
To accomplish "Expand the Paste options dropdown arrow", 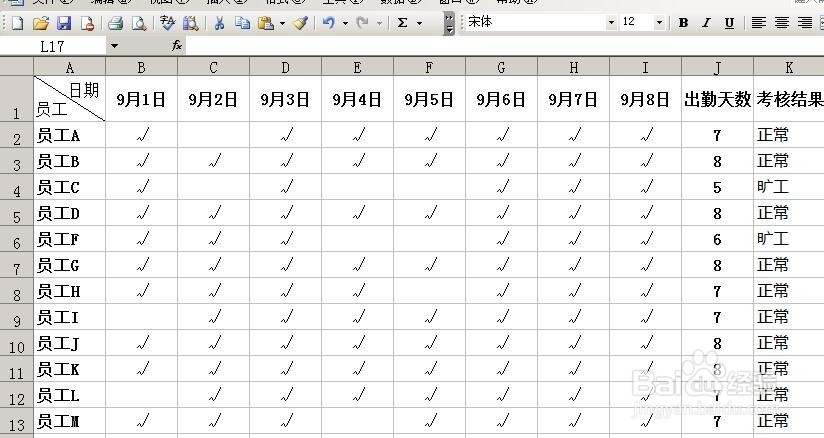I will click(x=282, y=23).
